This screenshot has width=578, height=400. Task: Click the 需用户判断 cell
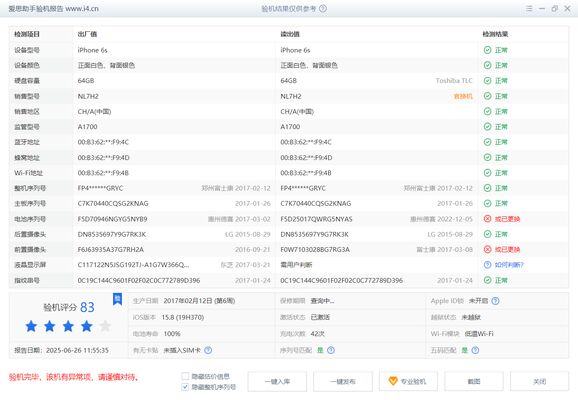coord(296,265)
